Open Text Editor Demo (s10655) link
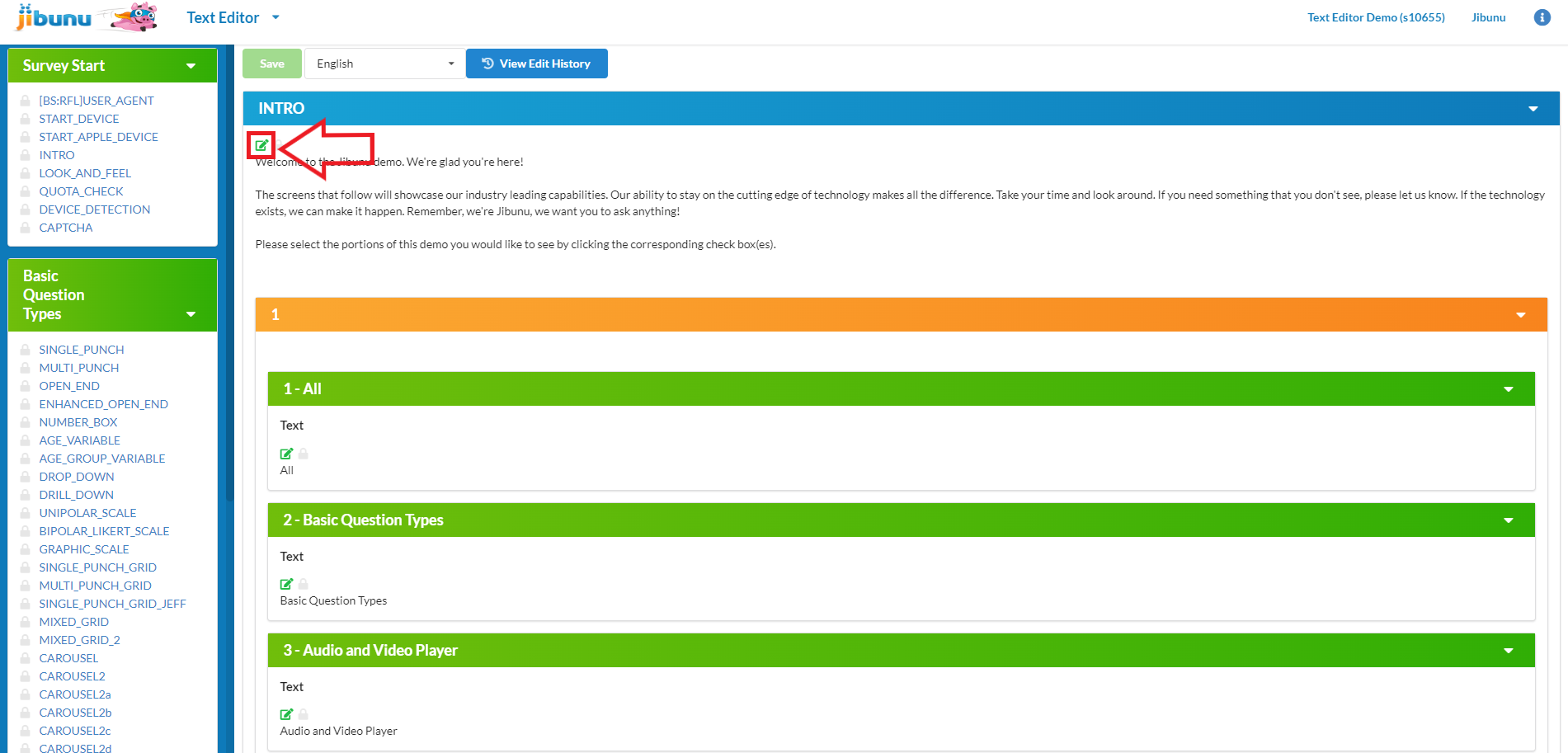The image size is (1568, 753). pos(1375,17)
